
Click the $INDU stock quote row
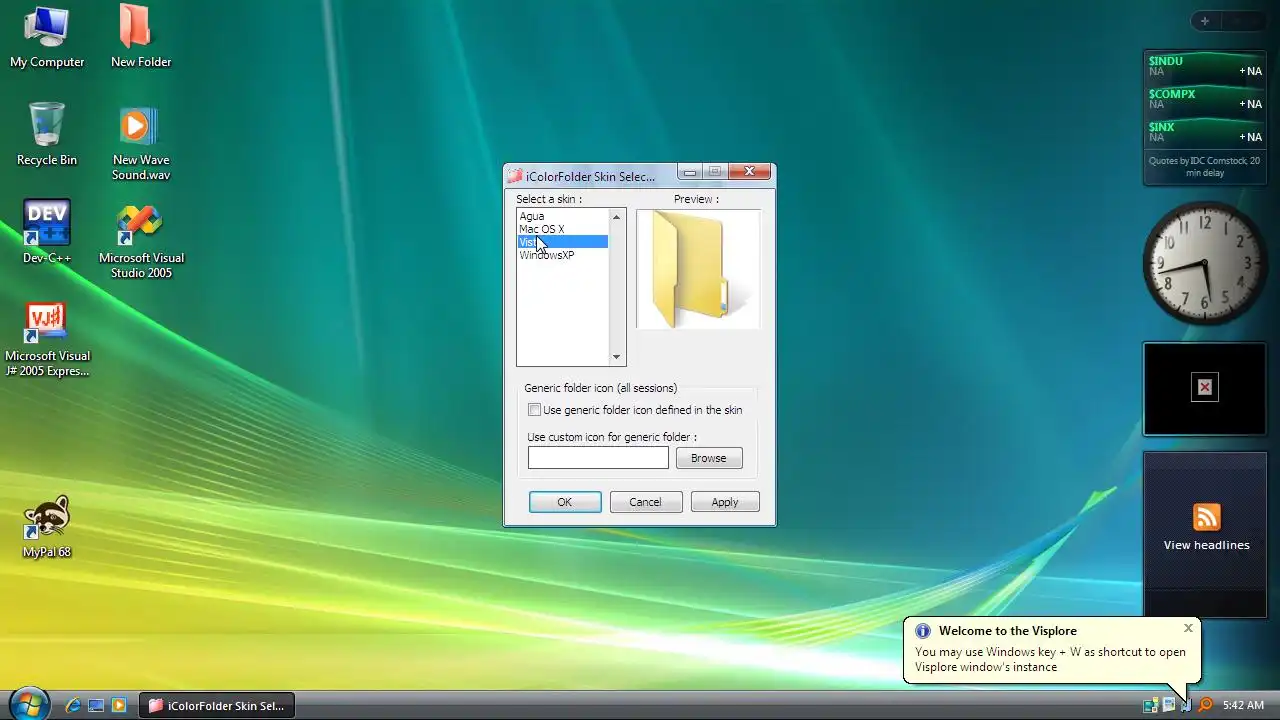point(1205,66)
